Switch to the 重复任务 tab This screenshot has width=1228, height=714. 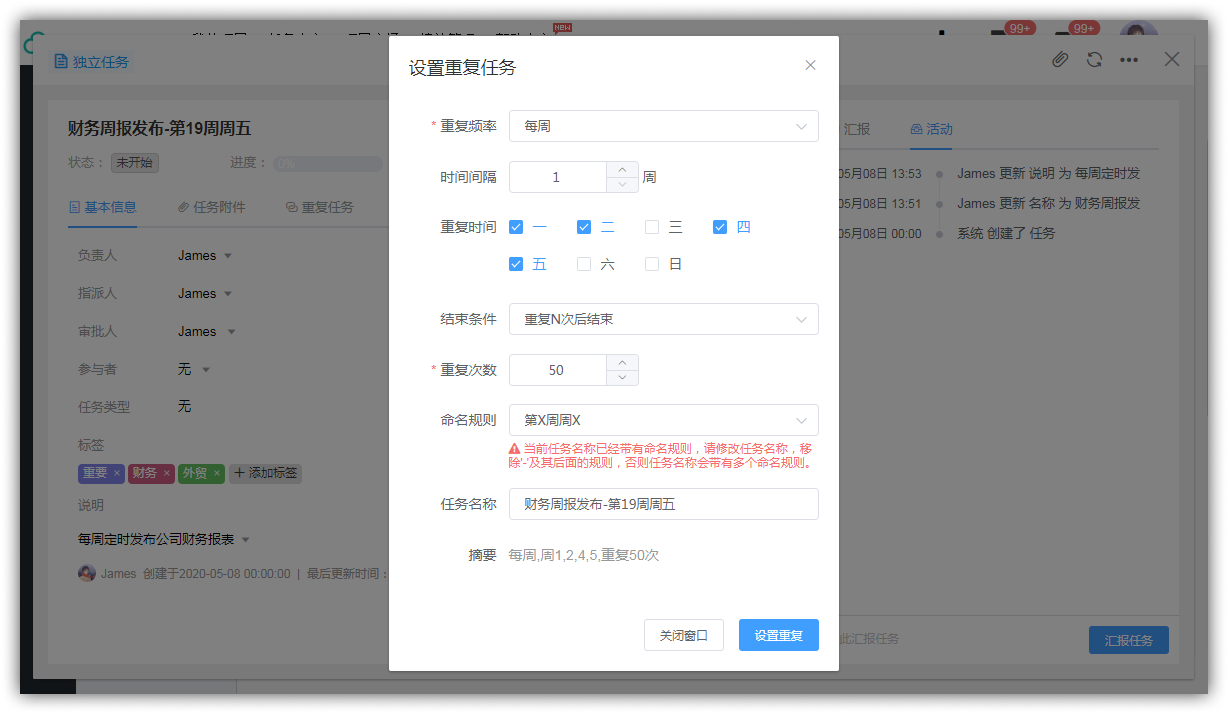320,207
